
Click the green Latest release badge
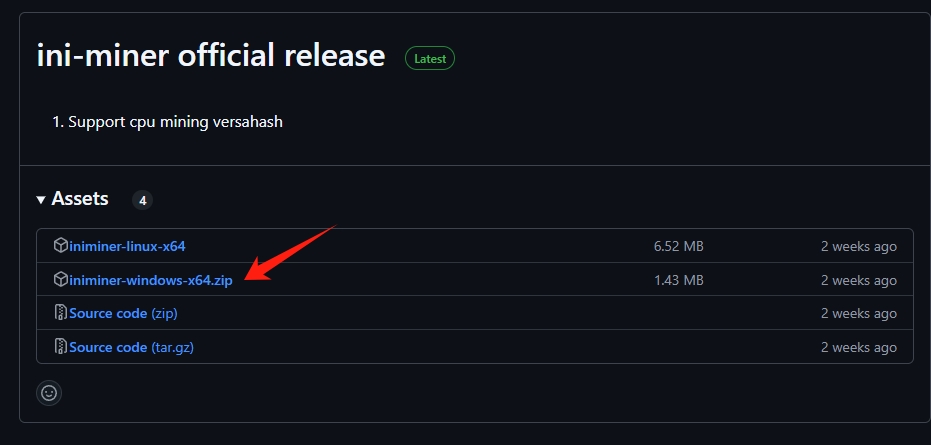coord(430,59)
